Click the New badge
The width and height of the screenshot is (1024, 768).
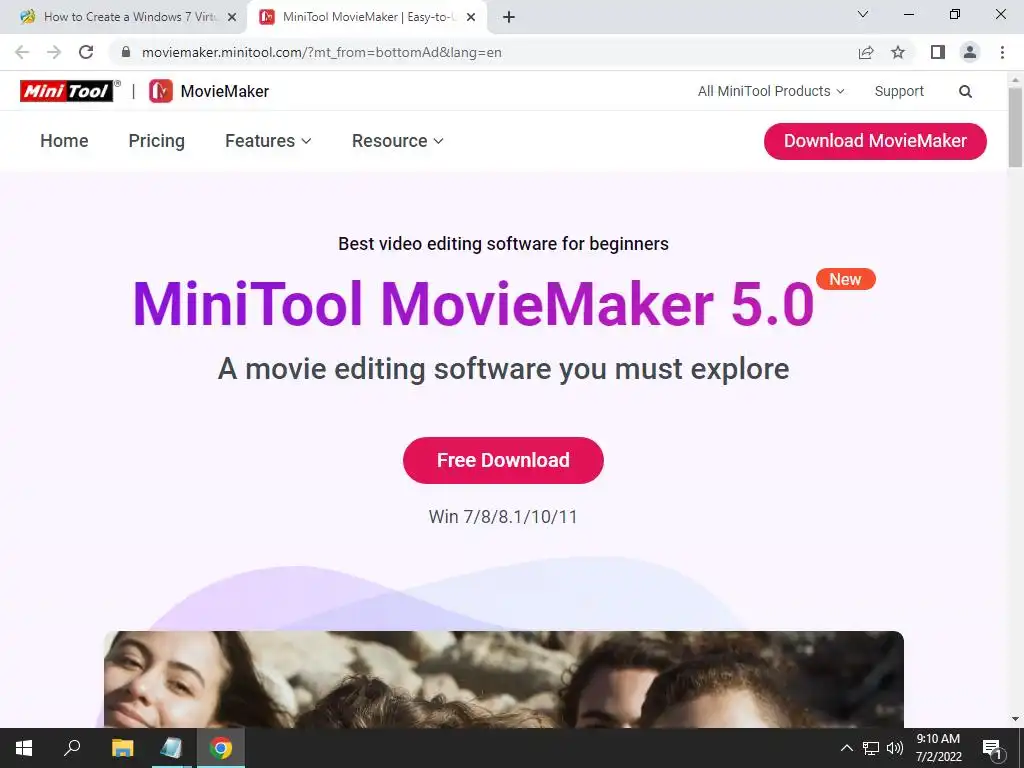pyautogui.click(x=846, y=280)
